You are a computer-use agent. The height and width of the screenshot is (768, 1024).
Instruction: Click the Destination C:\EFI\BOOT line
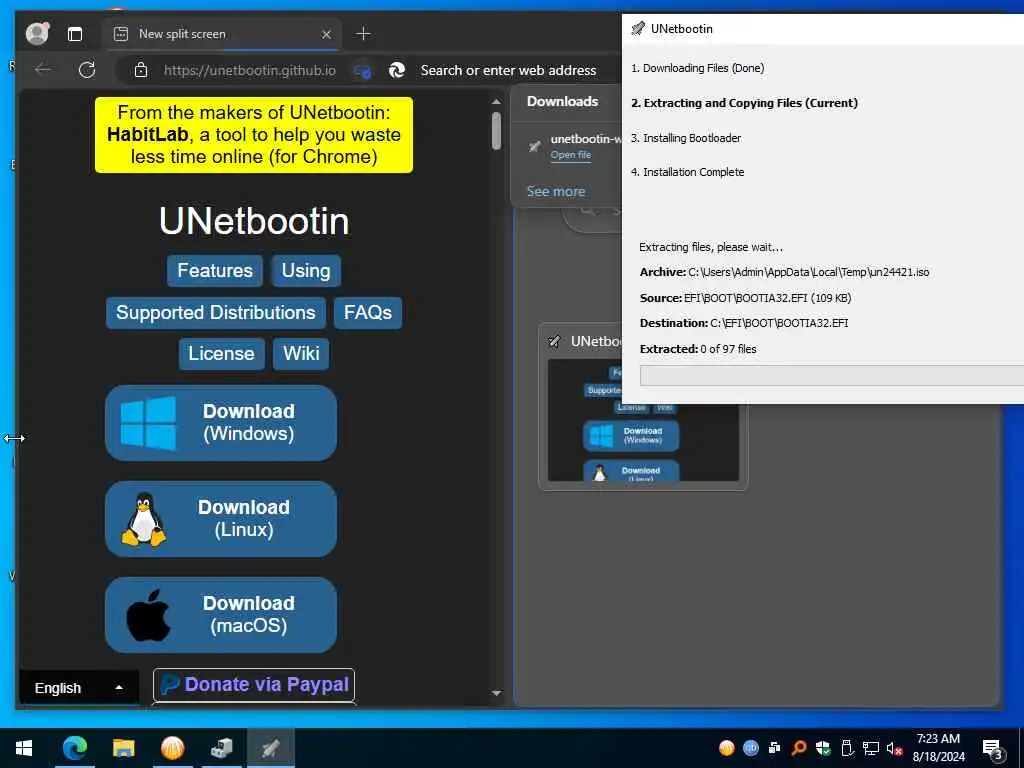(x=744, y=323)
